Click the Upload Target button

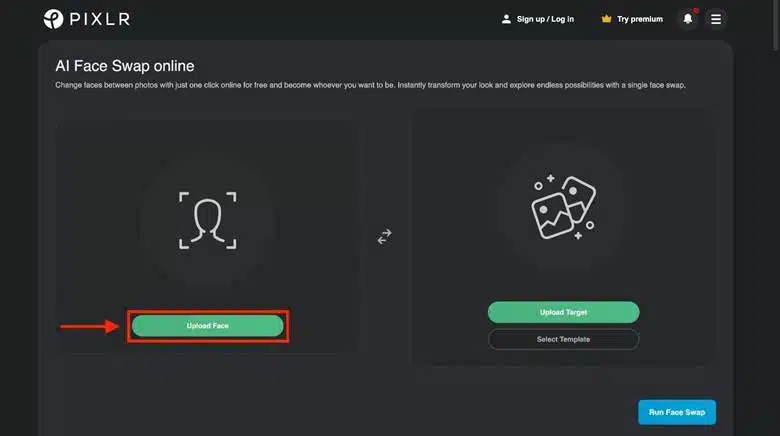pos(564,312)
